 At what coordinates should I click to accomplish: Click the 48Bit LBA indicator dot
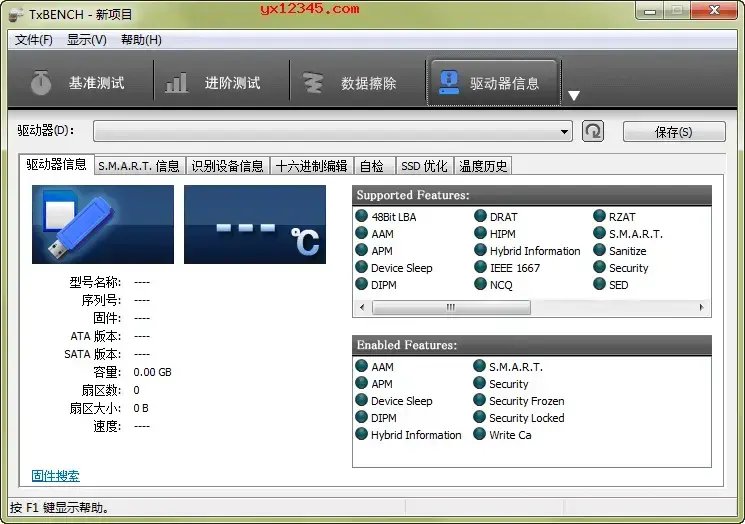(362, 216)
